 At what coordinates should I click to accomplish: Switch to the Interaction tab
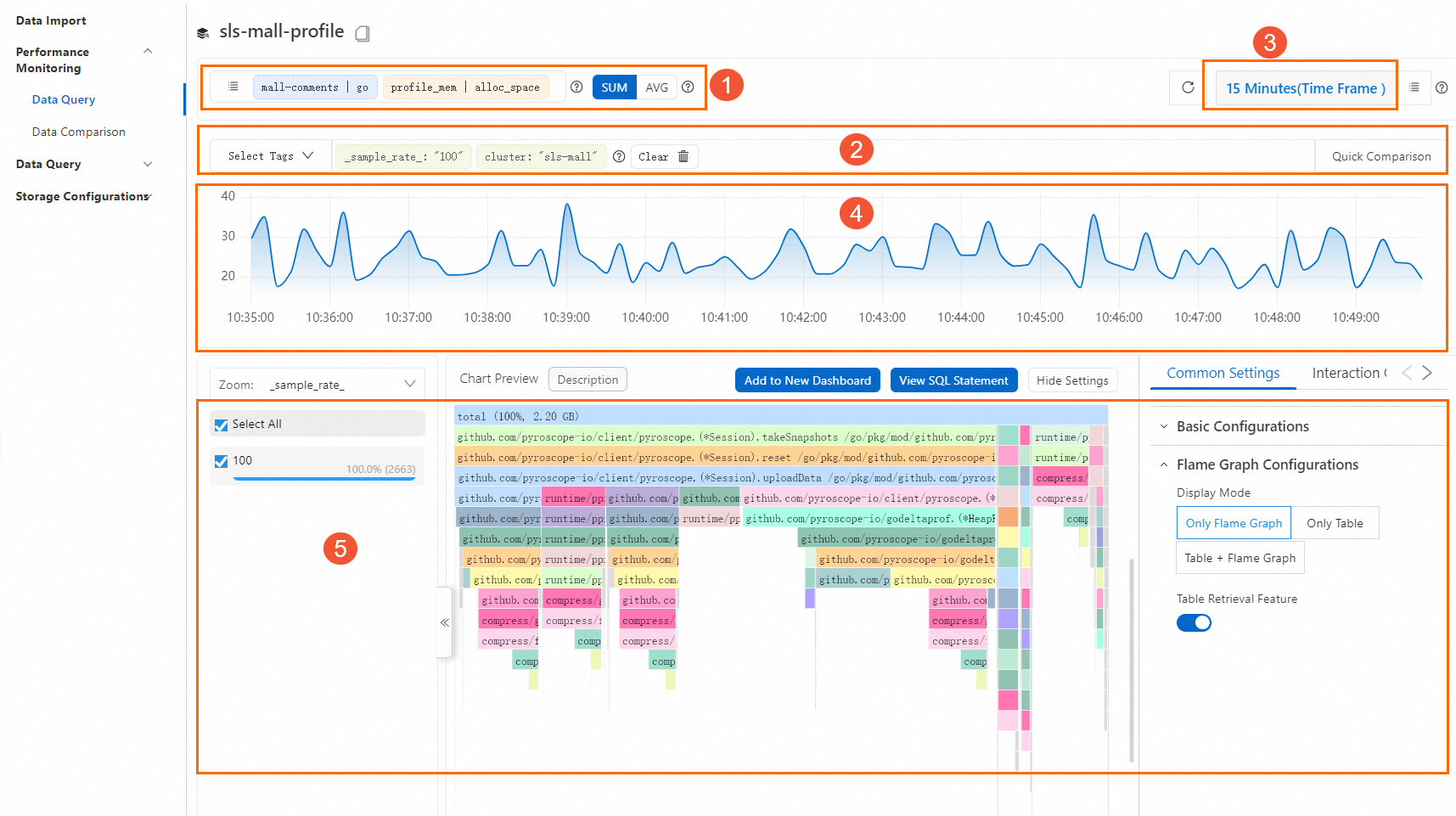coord(1350,373)
